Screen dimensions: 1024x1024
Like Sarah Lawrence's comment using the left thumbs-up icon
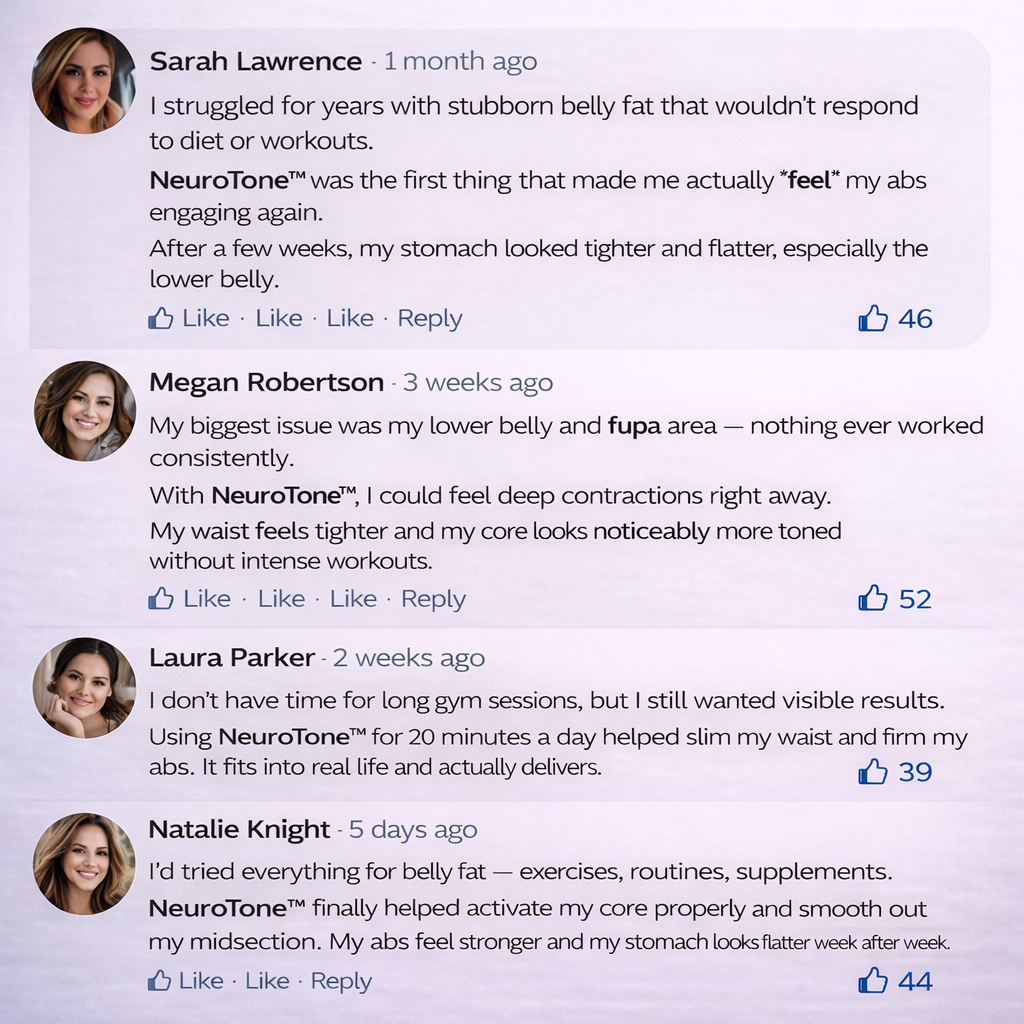click(x=161, y=319)
